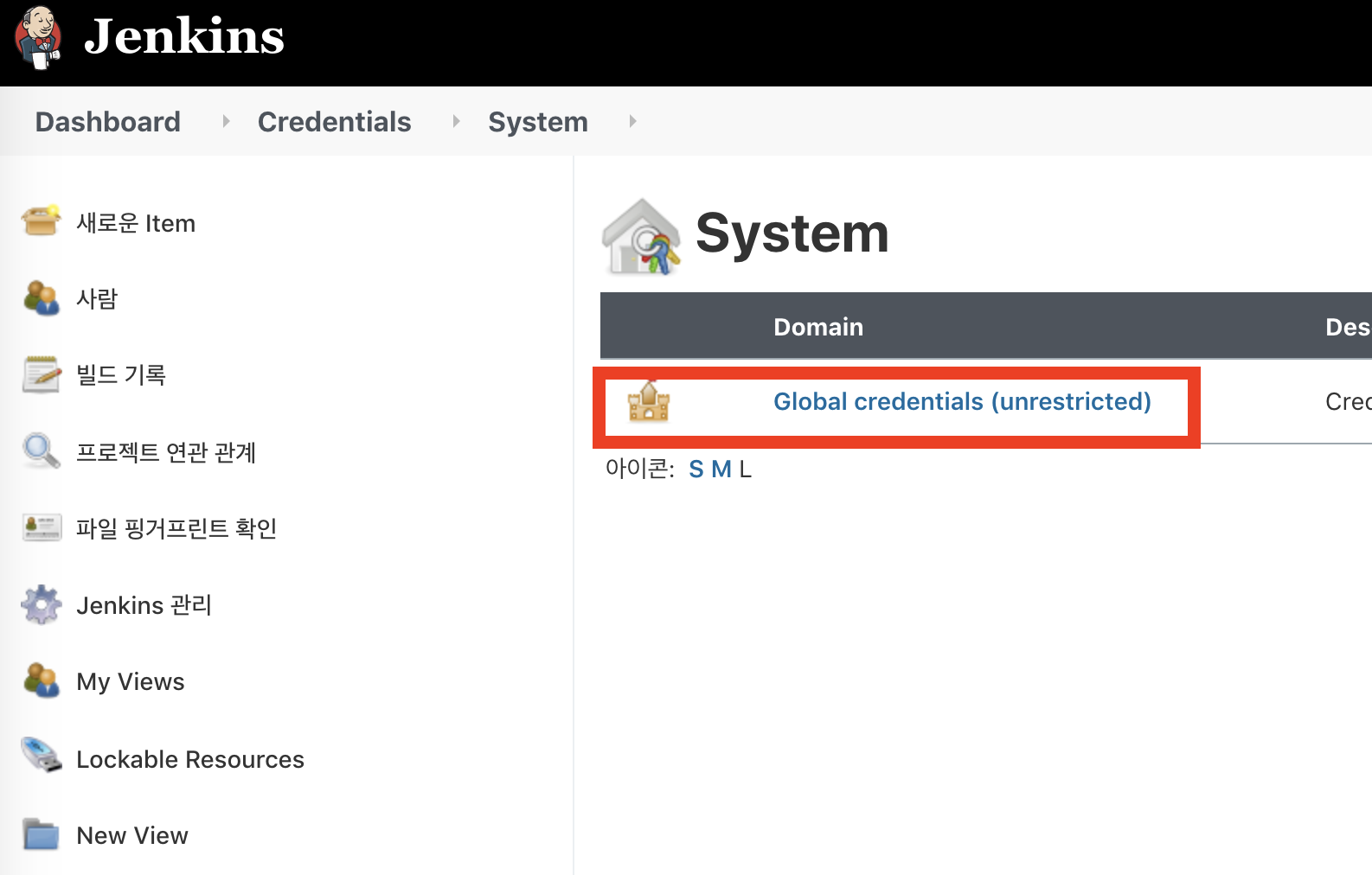Click the castle icon for Global credentials

coord(649,401)
